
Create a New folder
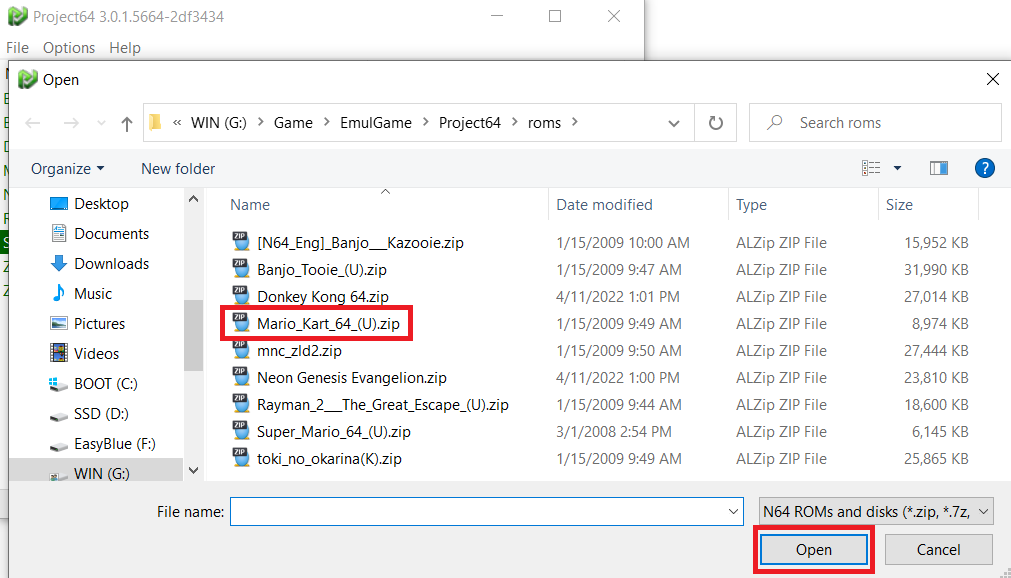click(178, 169)
